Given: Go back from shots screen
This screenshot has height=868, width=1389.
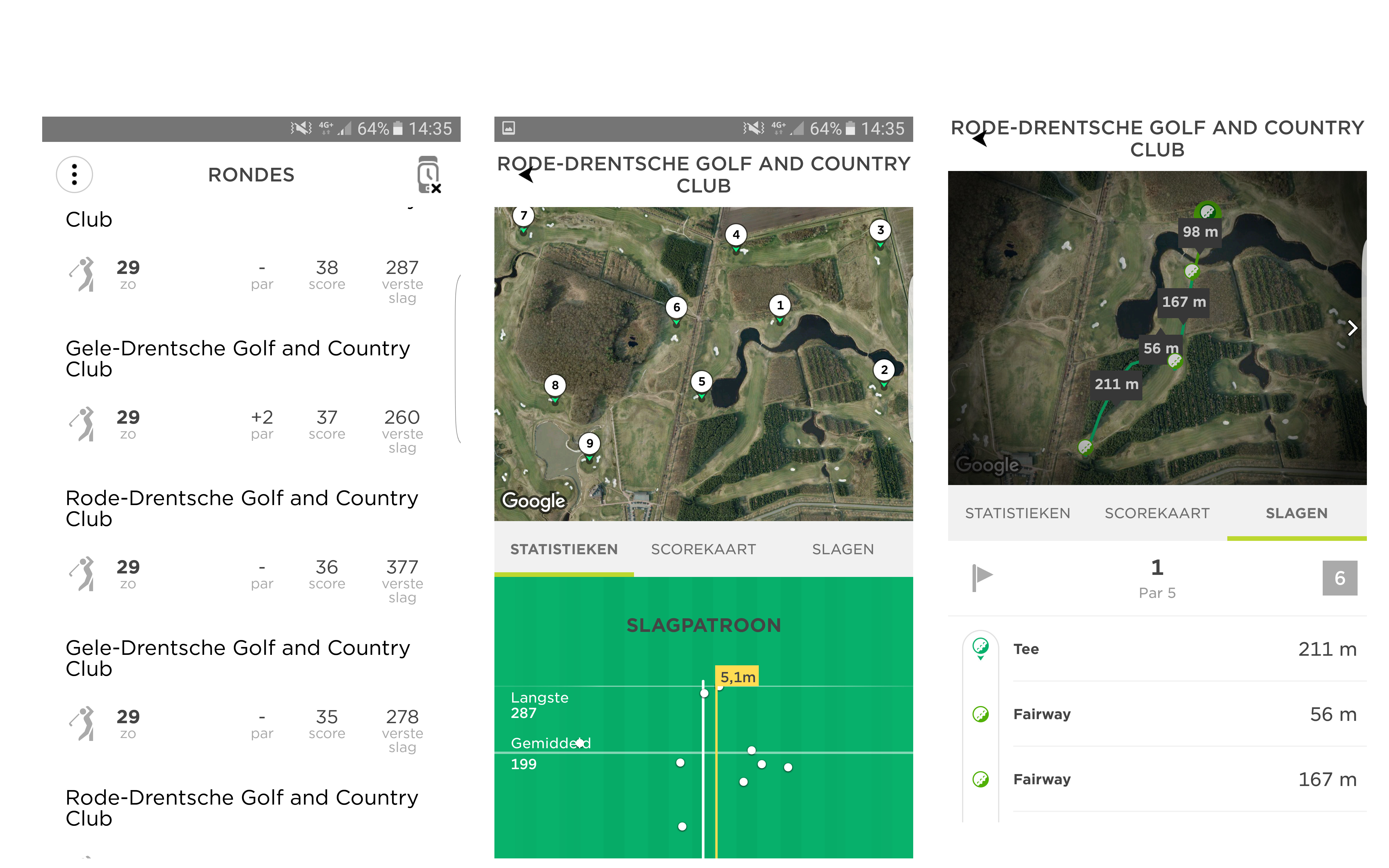Looking at the screenshot, I should [979, 138].
